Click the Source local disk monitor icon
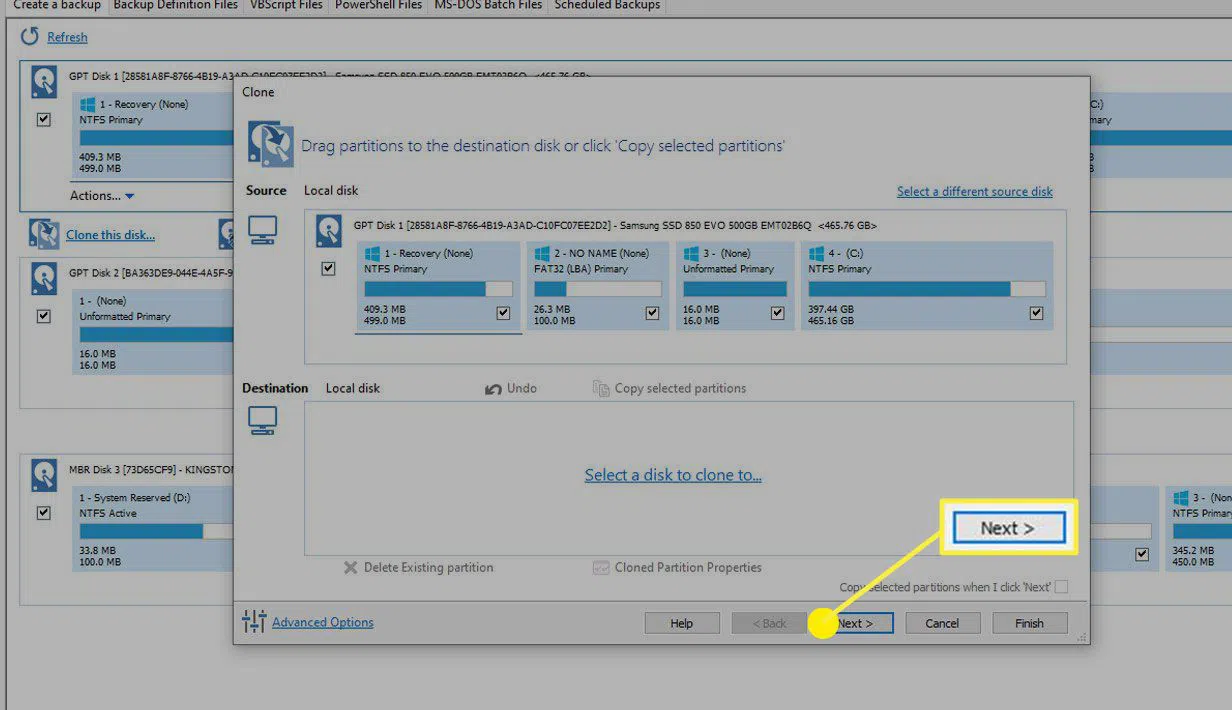The image size is (1232, 710). tap(262, 232)
